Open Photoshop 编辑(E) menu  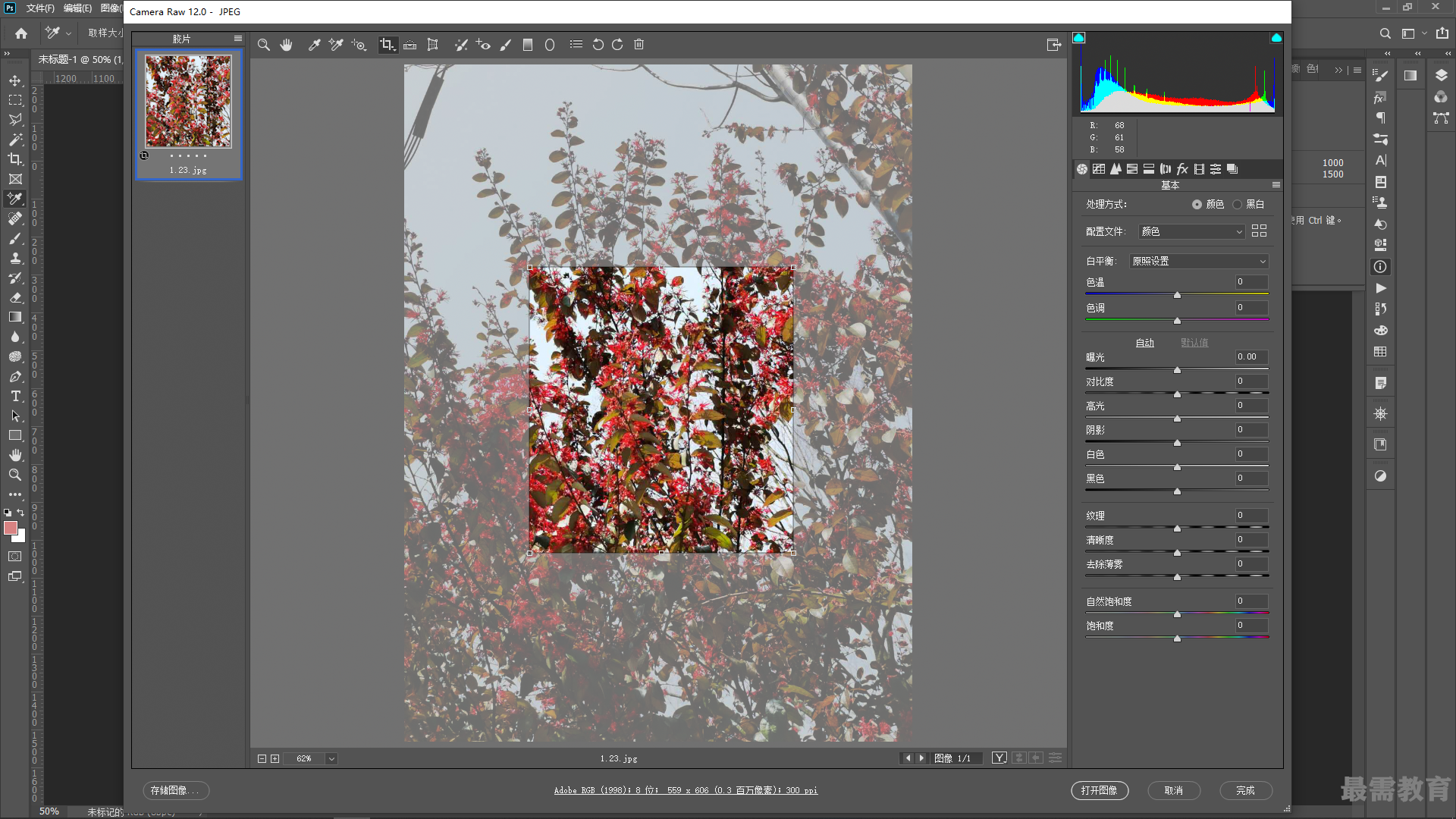pos(77,8)
